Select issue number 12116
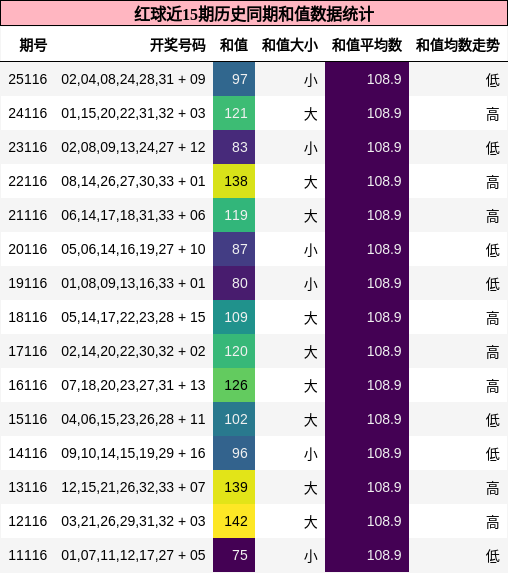This screenshot has width=508, height=573. click(x=28, y=521)
